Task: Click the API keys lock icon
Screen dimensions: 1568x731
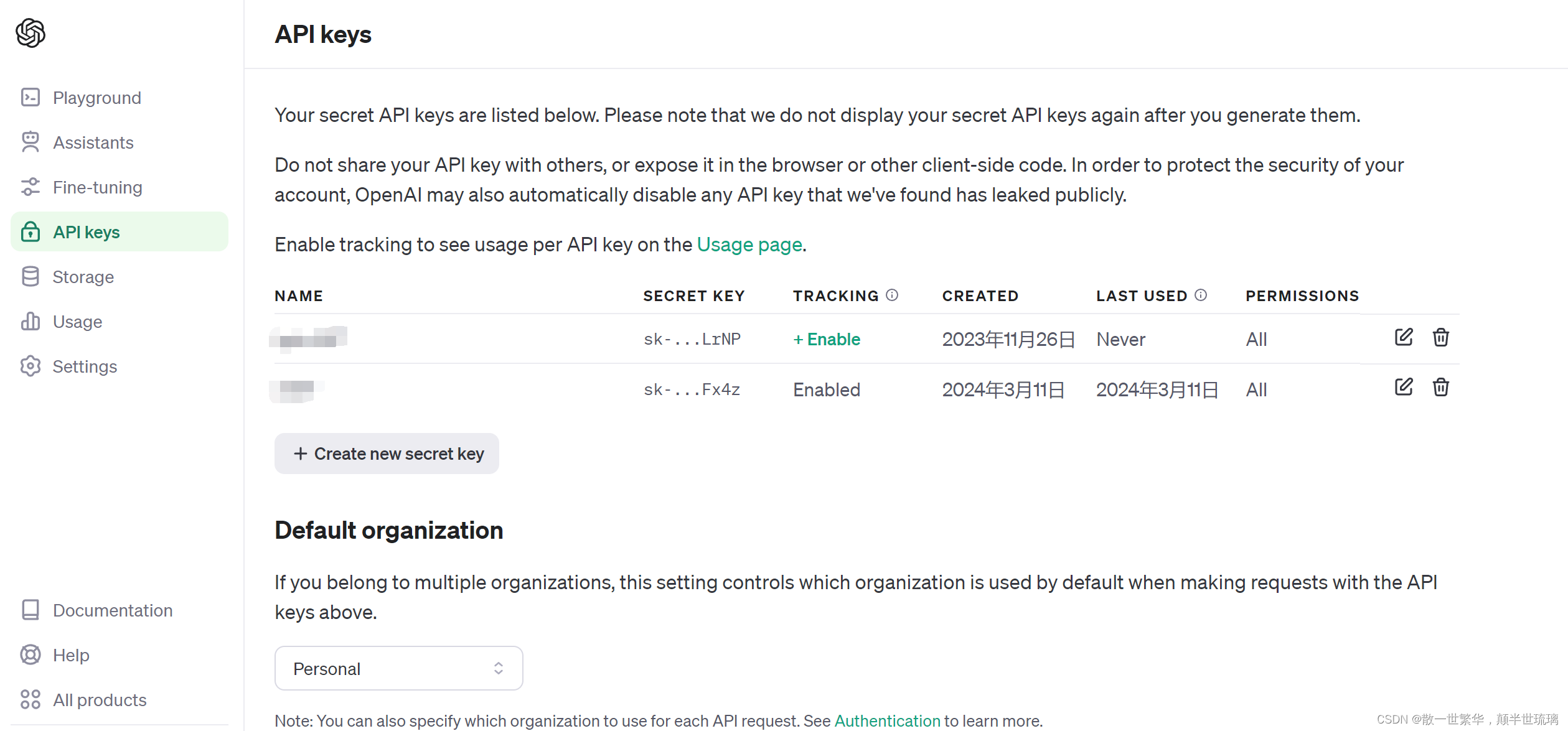Action: pyautogui.click(x=31, y=232)
